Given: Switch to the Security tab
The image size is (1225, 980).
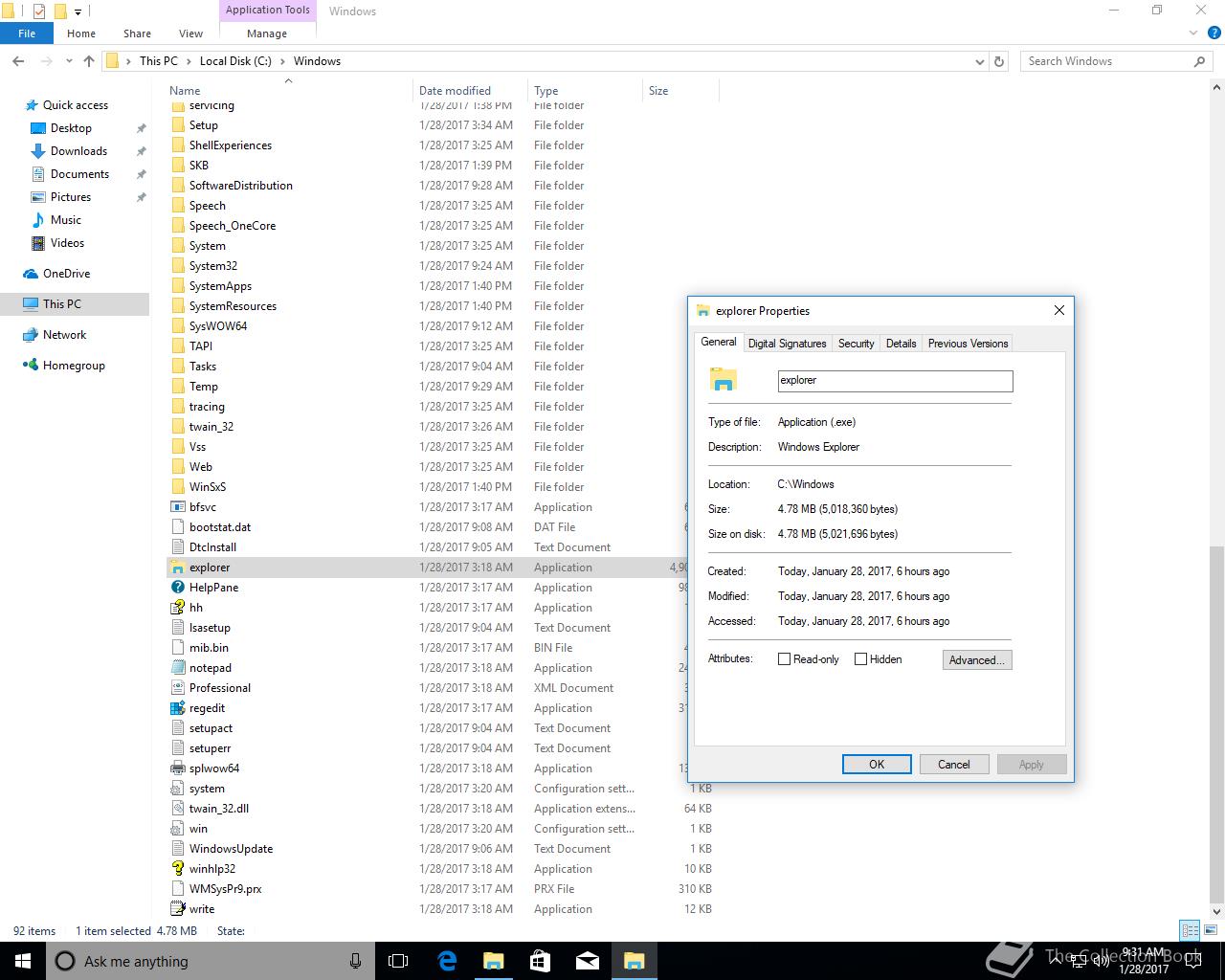Looking at the screenshot, I should [x=856, y=344].
